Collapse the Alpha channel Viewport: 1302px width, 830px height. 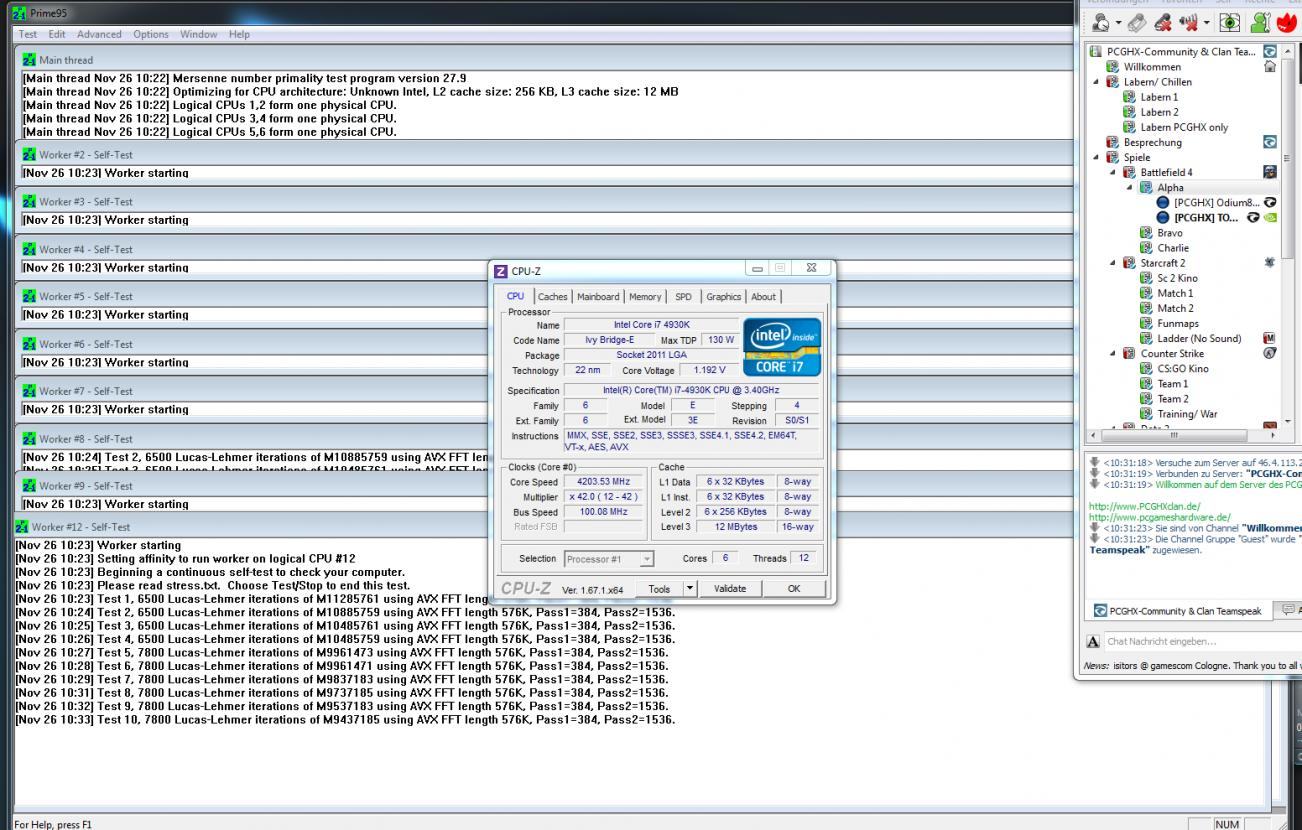[1130, 187]
